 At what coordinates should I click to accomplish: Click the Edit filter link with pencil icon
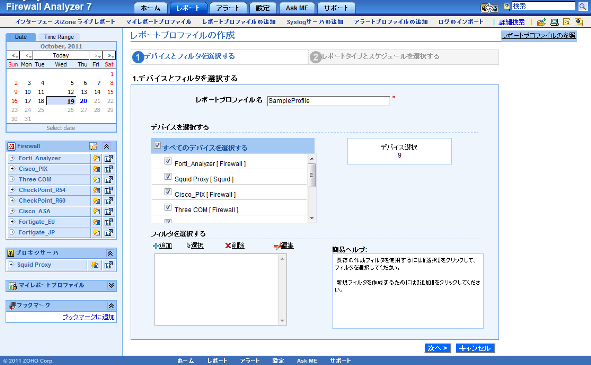pyautogui.click(x=284, y=246)
